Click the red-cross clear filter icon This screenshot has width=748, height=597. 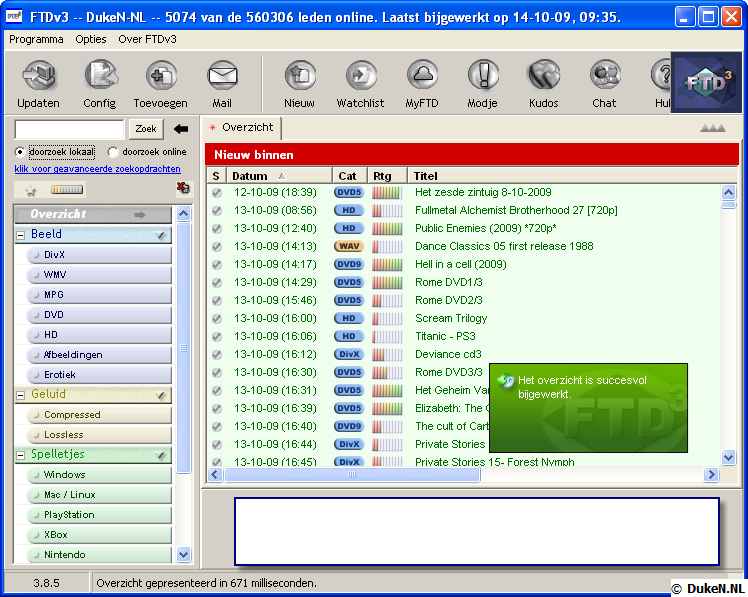(183, 188)
